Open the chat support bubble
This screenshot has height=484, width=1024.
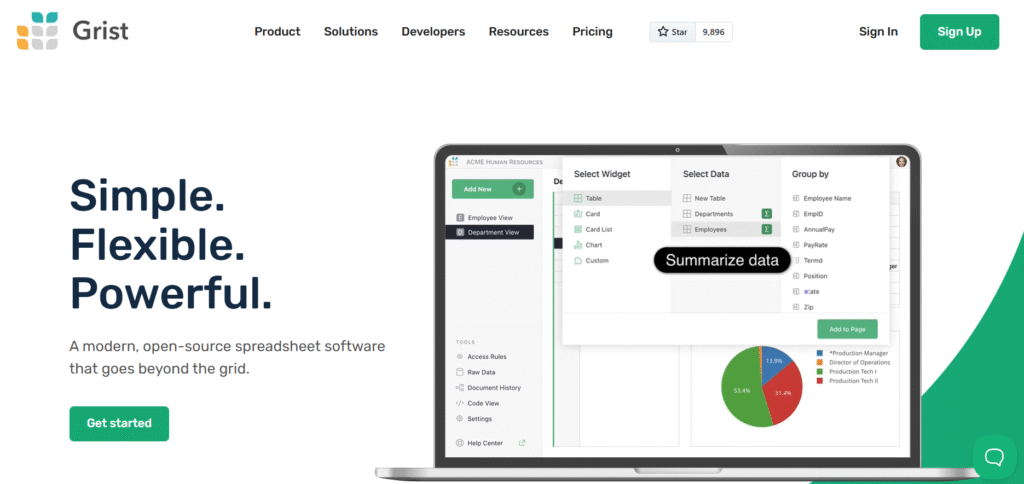click(x=995, y=457)
